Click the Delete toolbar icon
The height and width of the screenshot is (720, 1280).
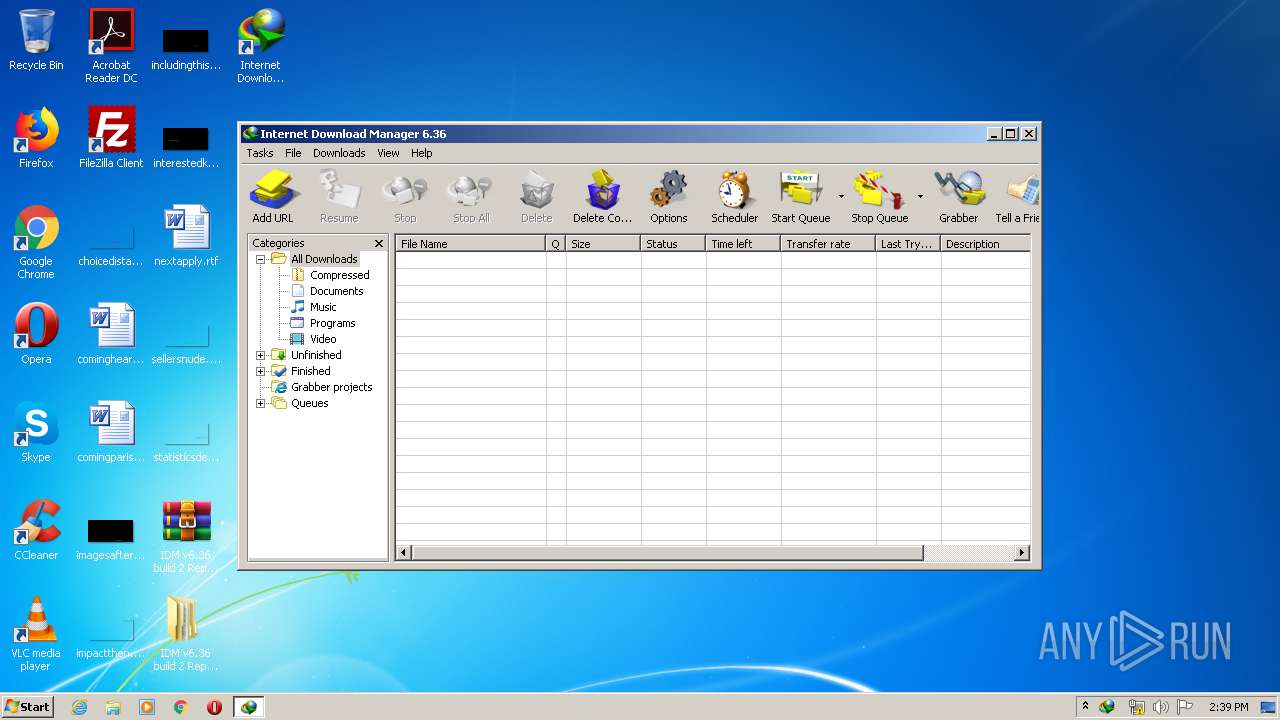pos(536,197)
